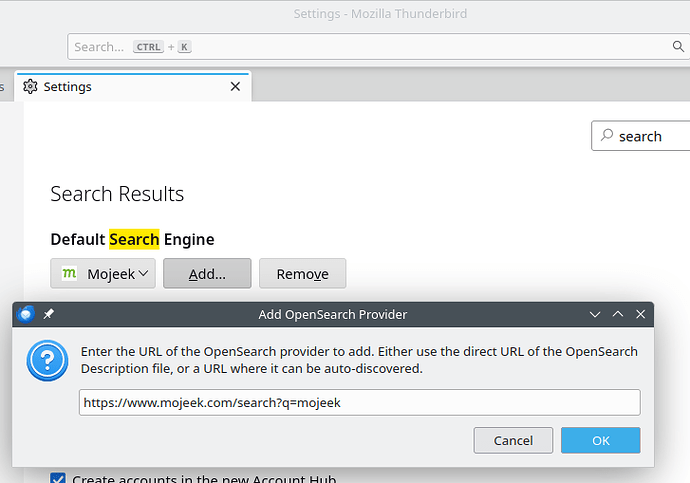Click the question mark icon in the dialog
Screen dimensions: 690x483
pos(48,360)
